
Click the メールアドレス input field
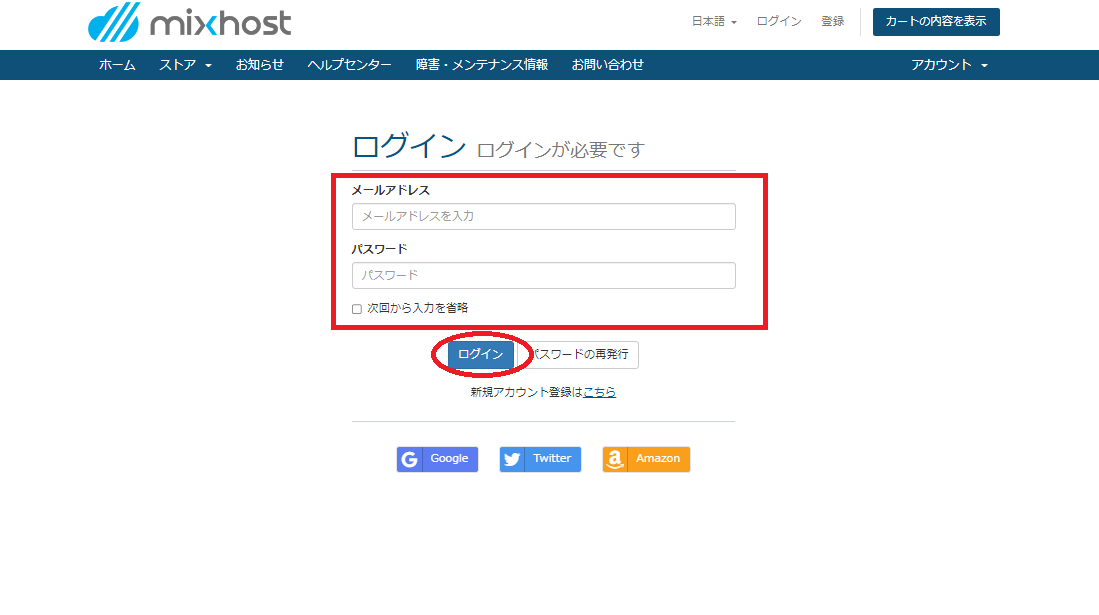(543, 216)
